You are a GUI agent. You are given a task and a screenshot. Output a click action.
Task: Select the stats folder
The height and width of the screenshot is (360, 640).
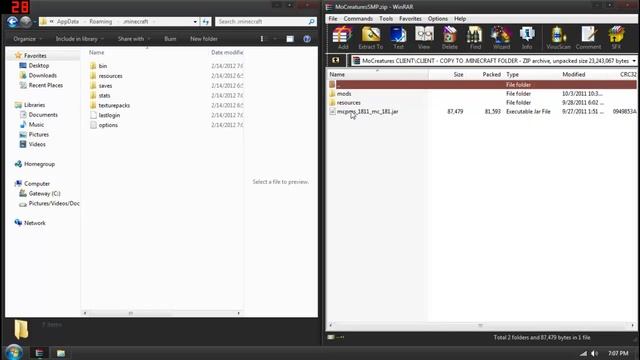click(x=104, y=95)
